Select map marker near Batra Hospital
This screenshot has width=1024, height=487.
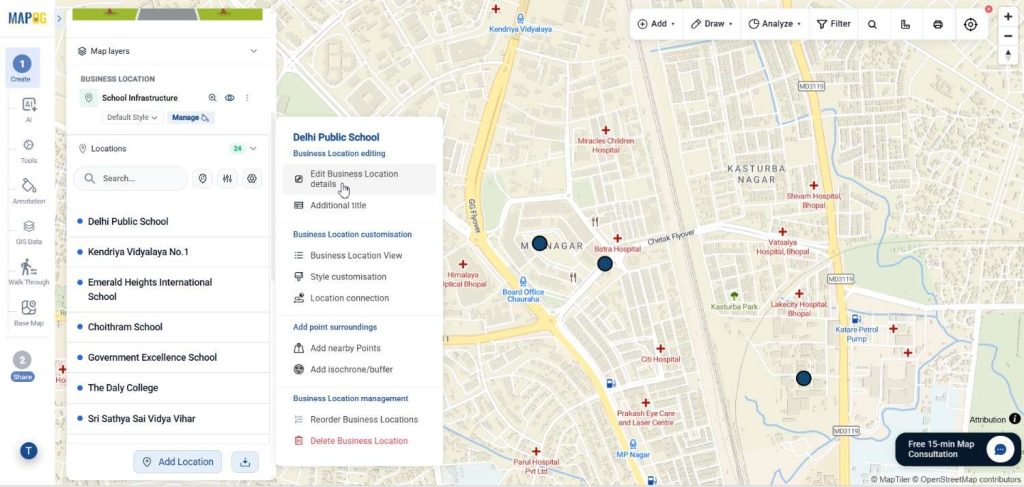click(x=605, y=264)
